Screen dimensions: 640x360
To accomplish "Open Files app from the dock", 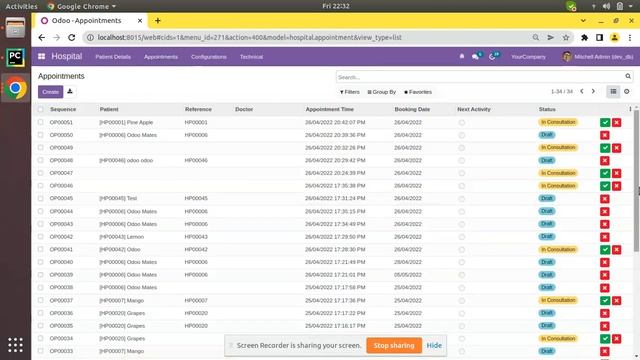I will pos(15,28).
